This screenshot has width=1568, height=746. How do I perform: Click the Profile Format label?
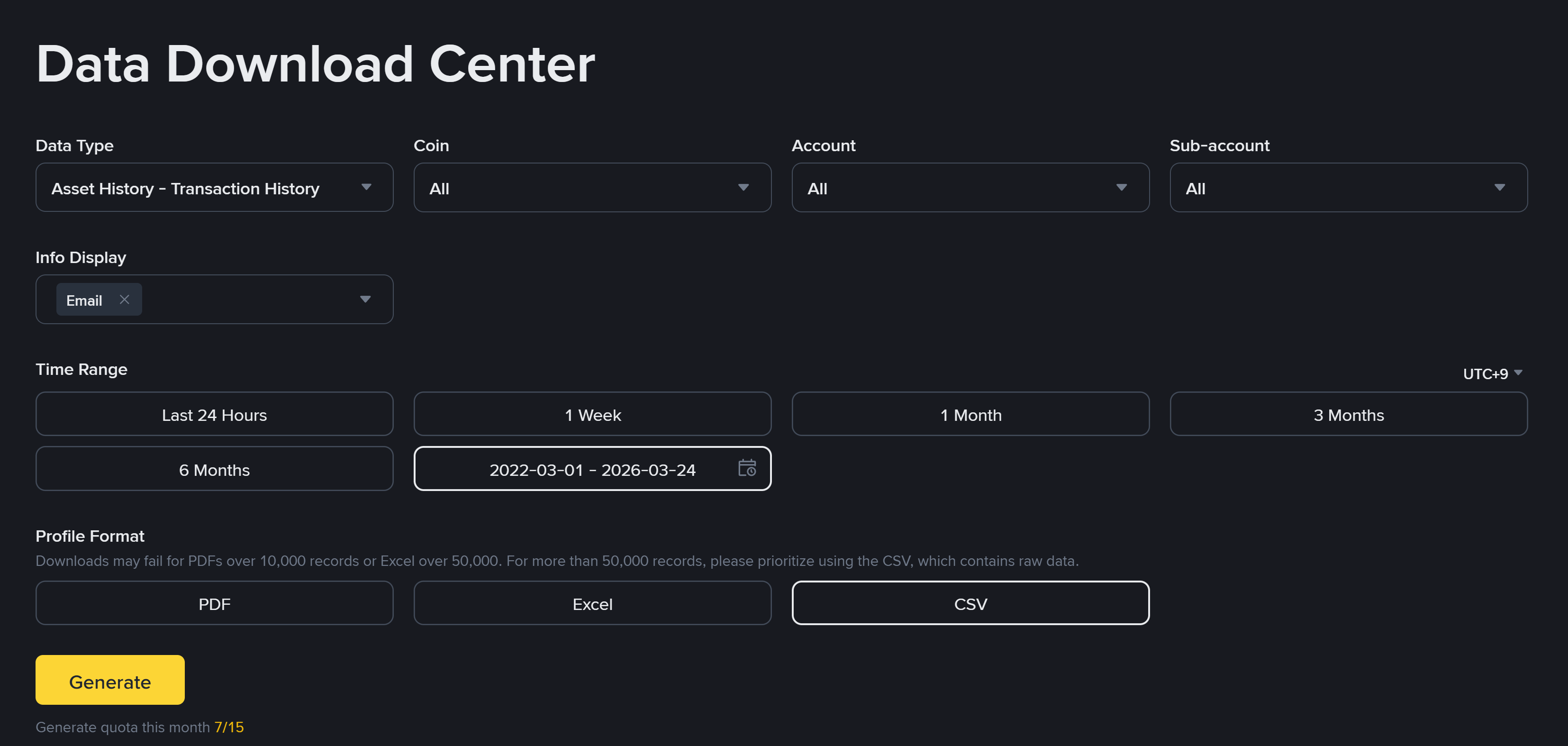(90, 536)
